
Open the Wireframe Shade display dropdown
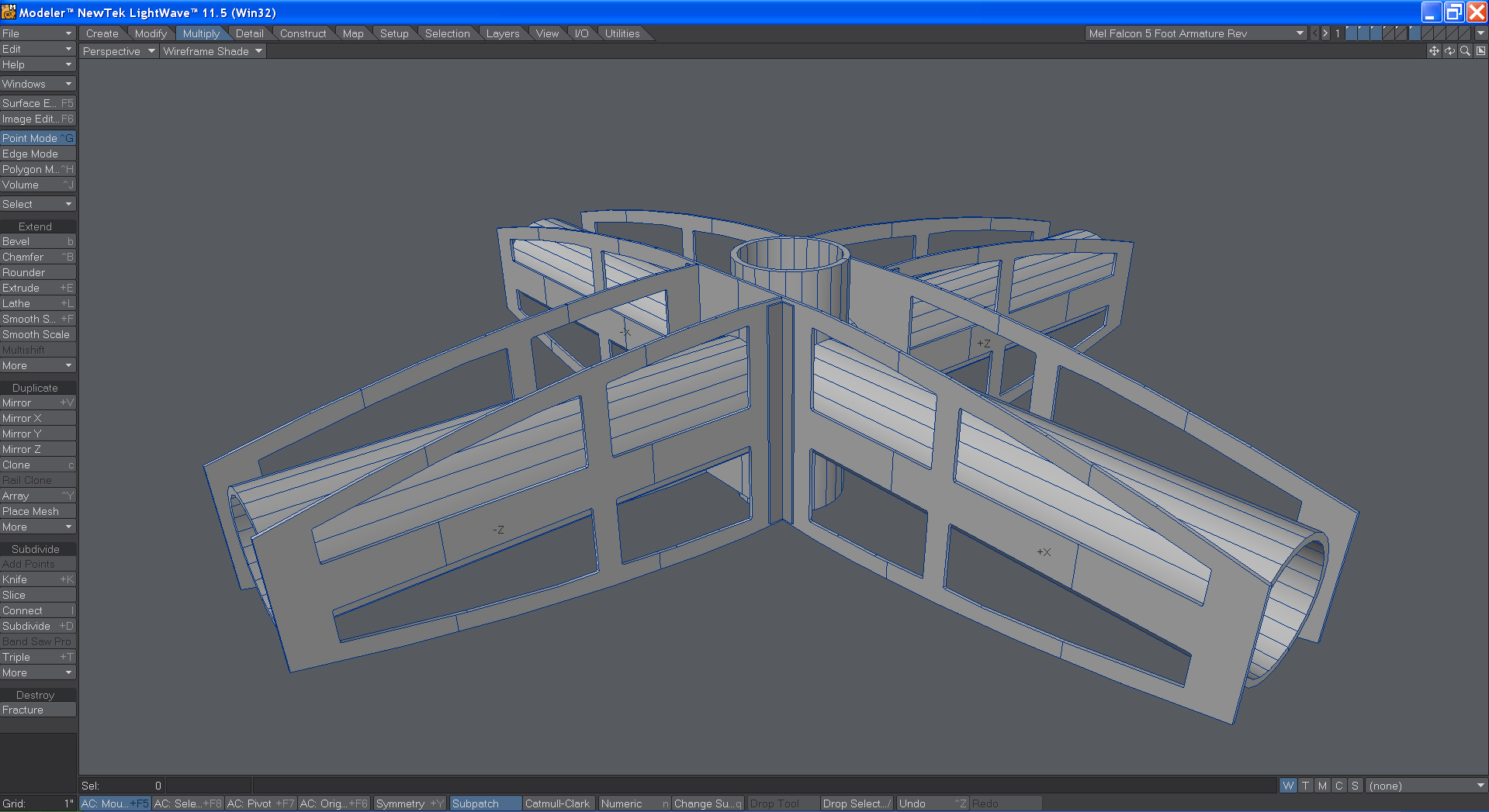click(213, 51)
